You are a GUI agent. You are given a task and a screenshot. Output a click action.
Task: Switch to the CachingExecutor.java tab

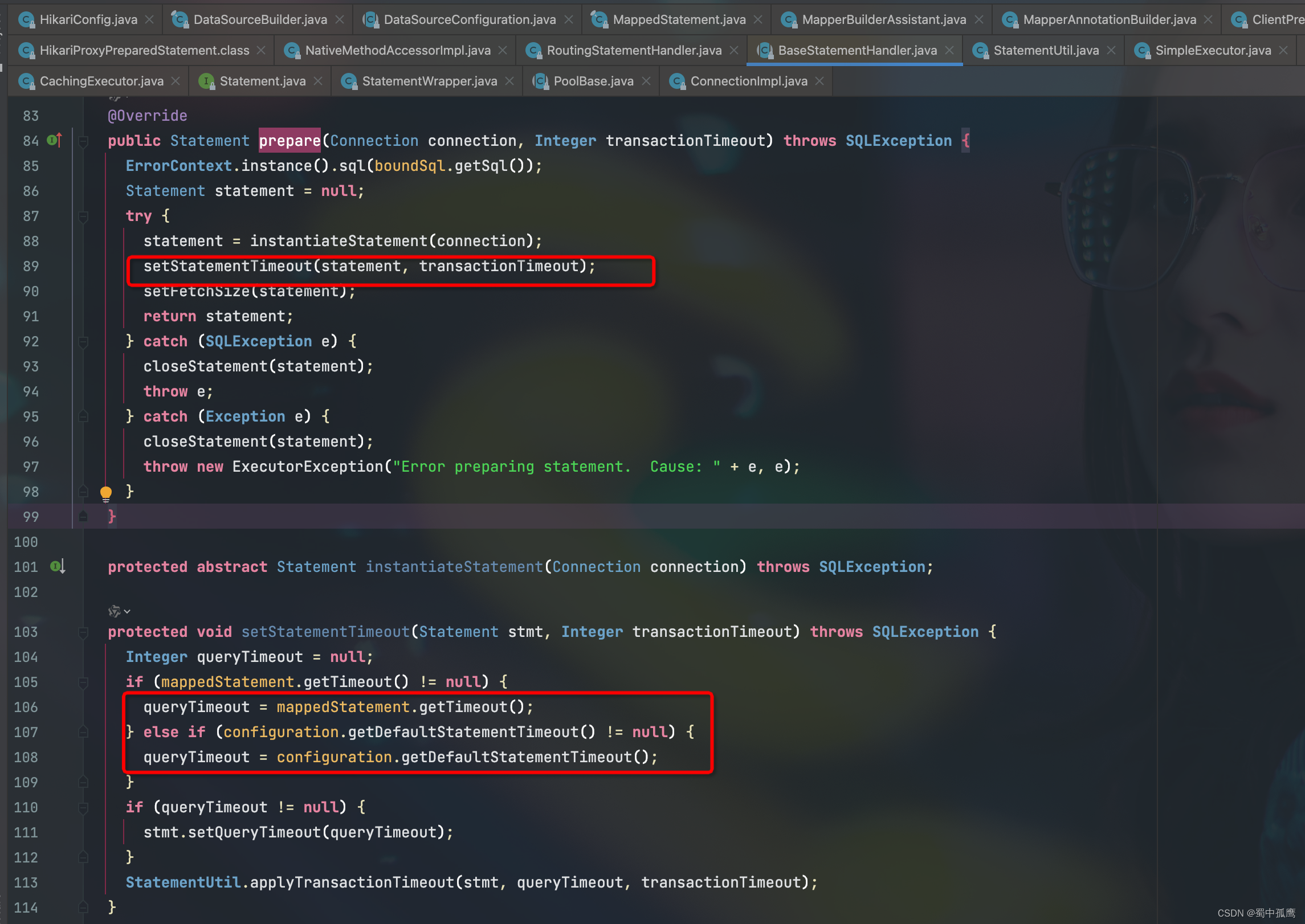click(101, 81)
